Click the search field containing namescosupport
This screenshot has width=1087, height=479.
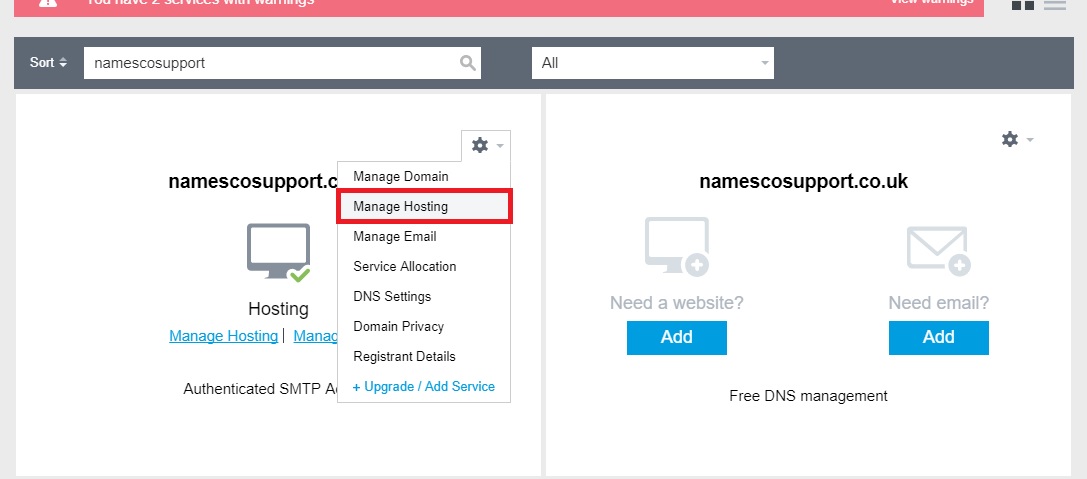[x=282, y=63]
